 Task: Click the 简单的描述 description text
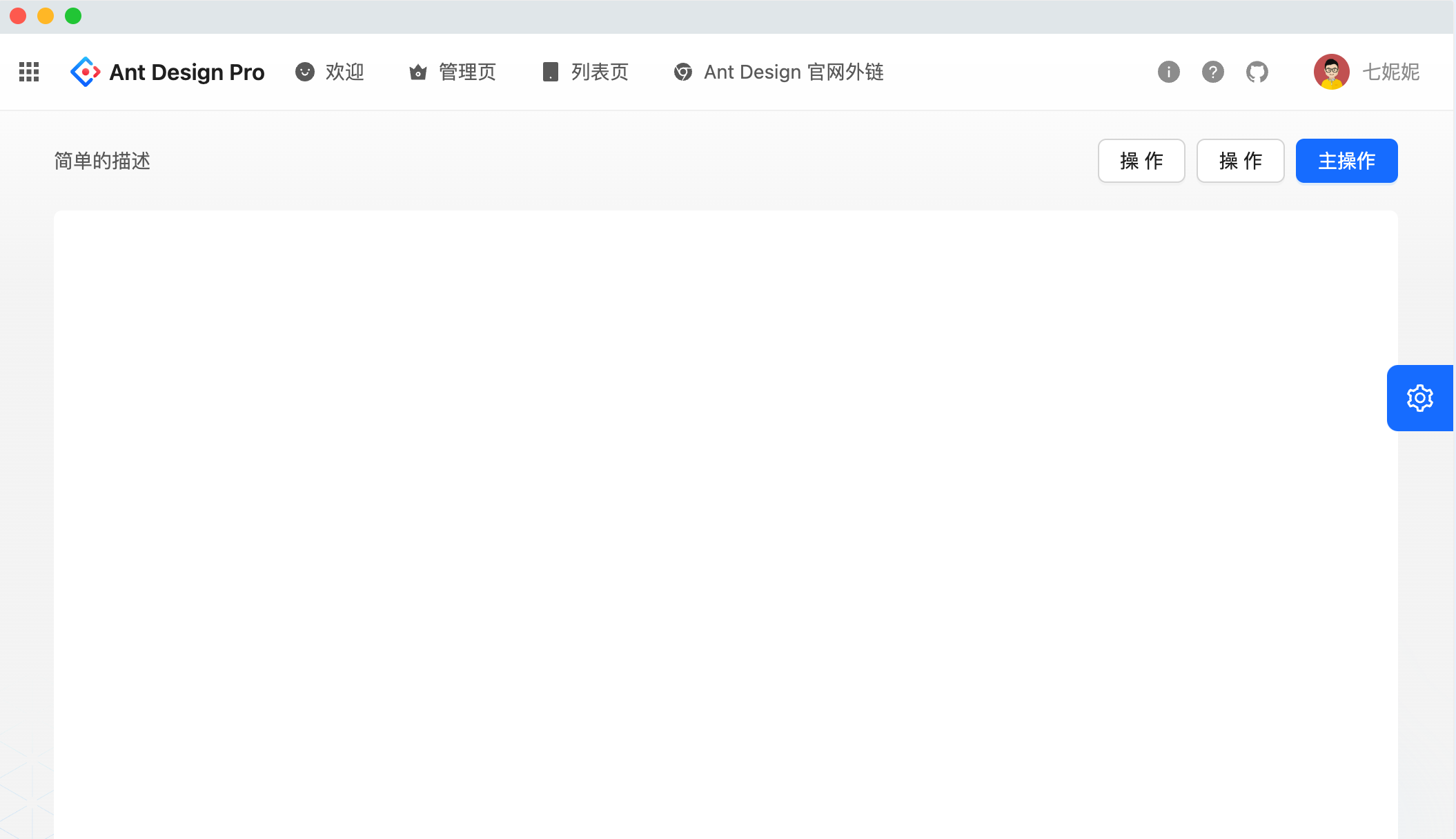click(x=102, y=161)
